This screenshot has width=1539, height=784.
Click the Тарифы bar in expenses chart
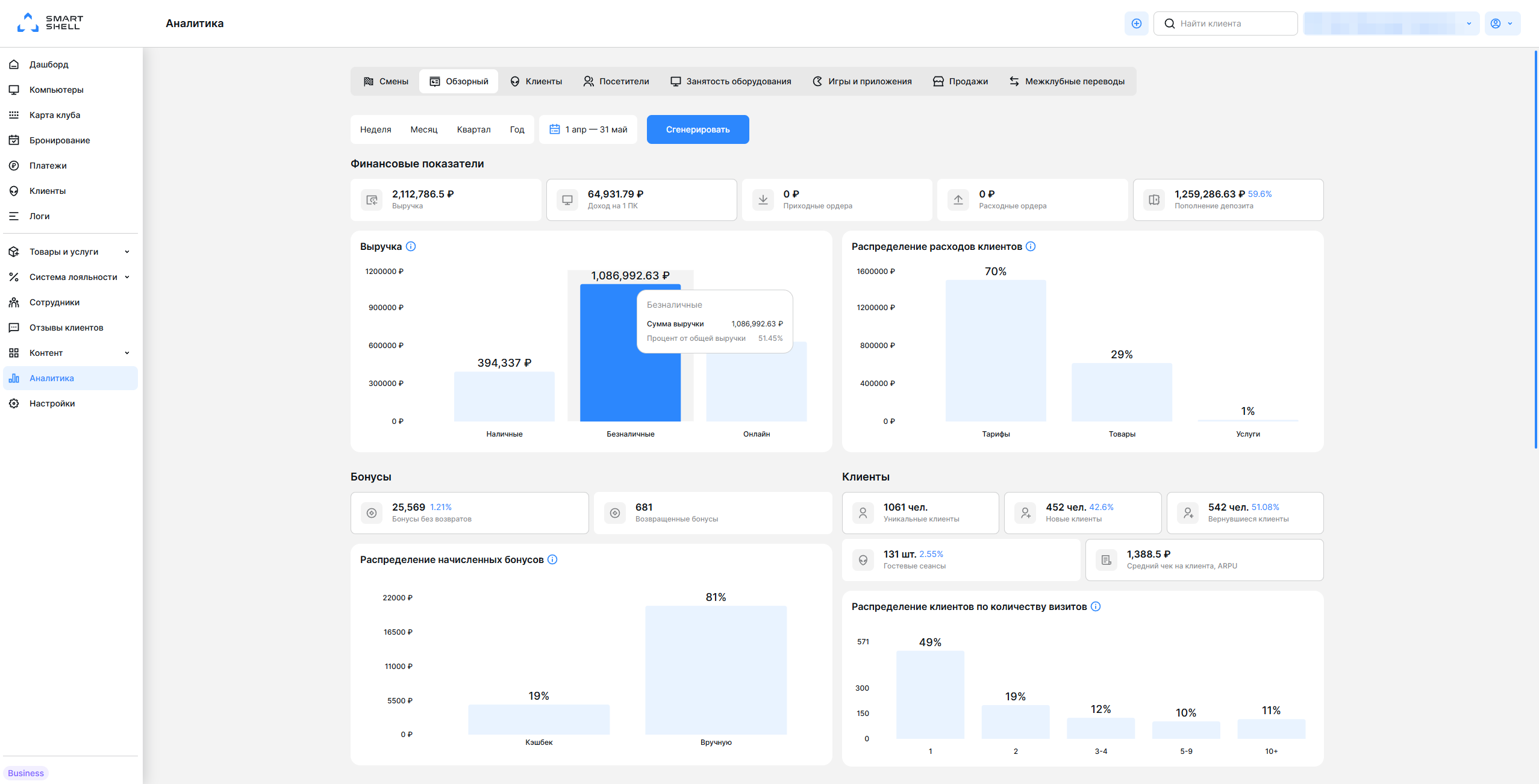pos(996,351)
